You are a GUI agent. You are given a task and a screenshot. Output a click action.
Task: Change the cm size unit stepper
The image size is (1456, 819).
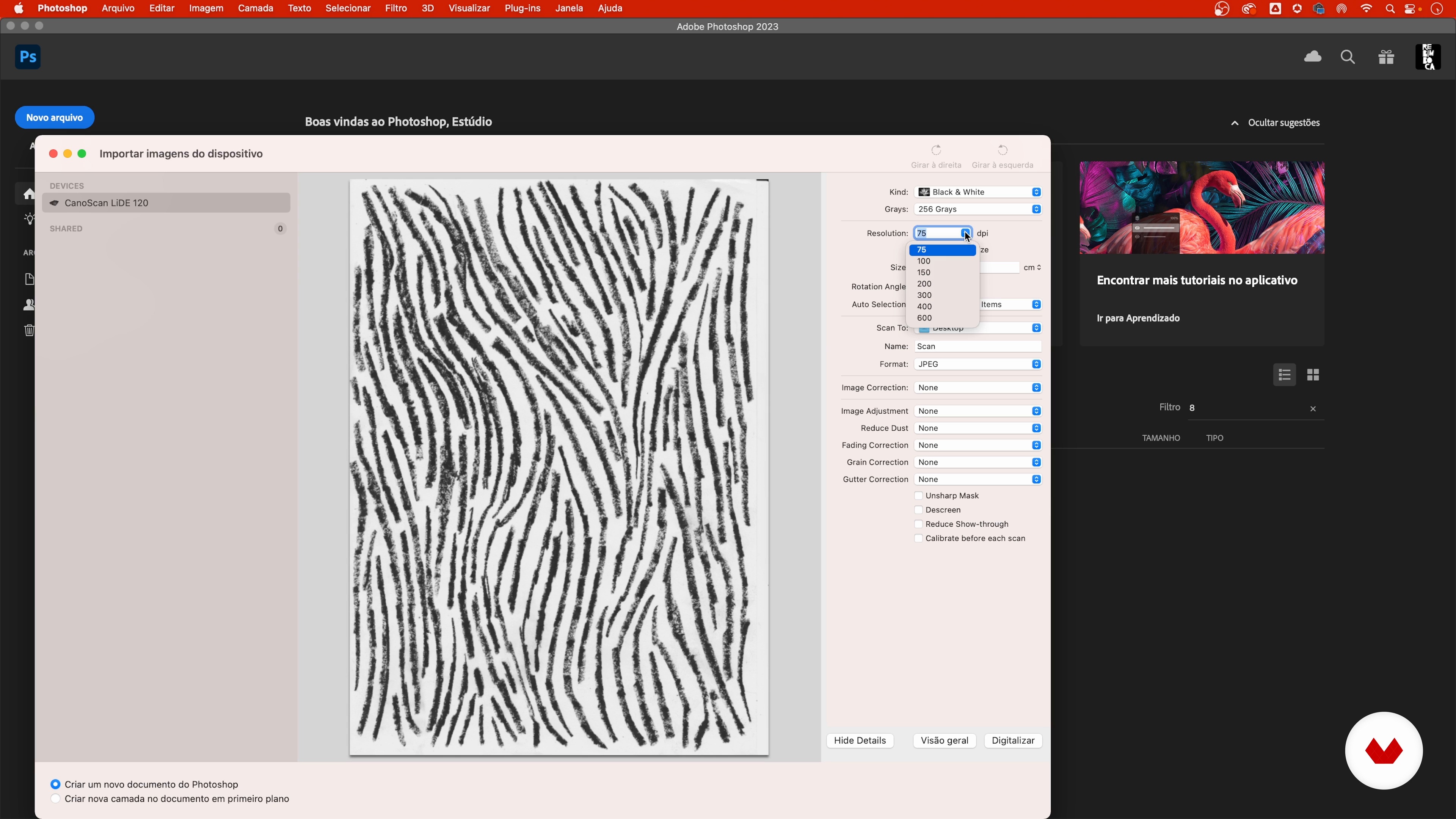(1032, 267)
